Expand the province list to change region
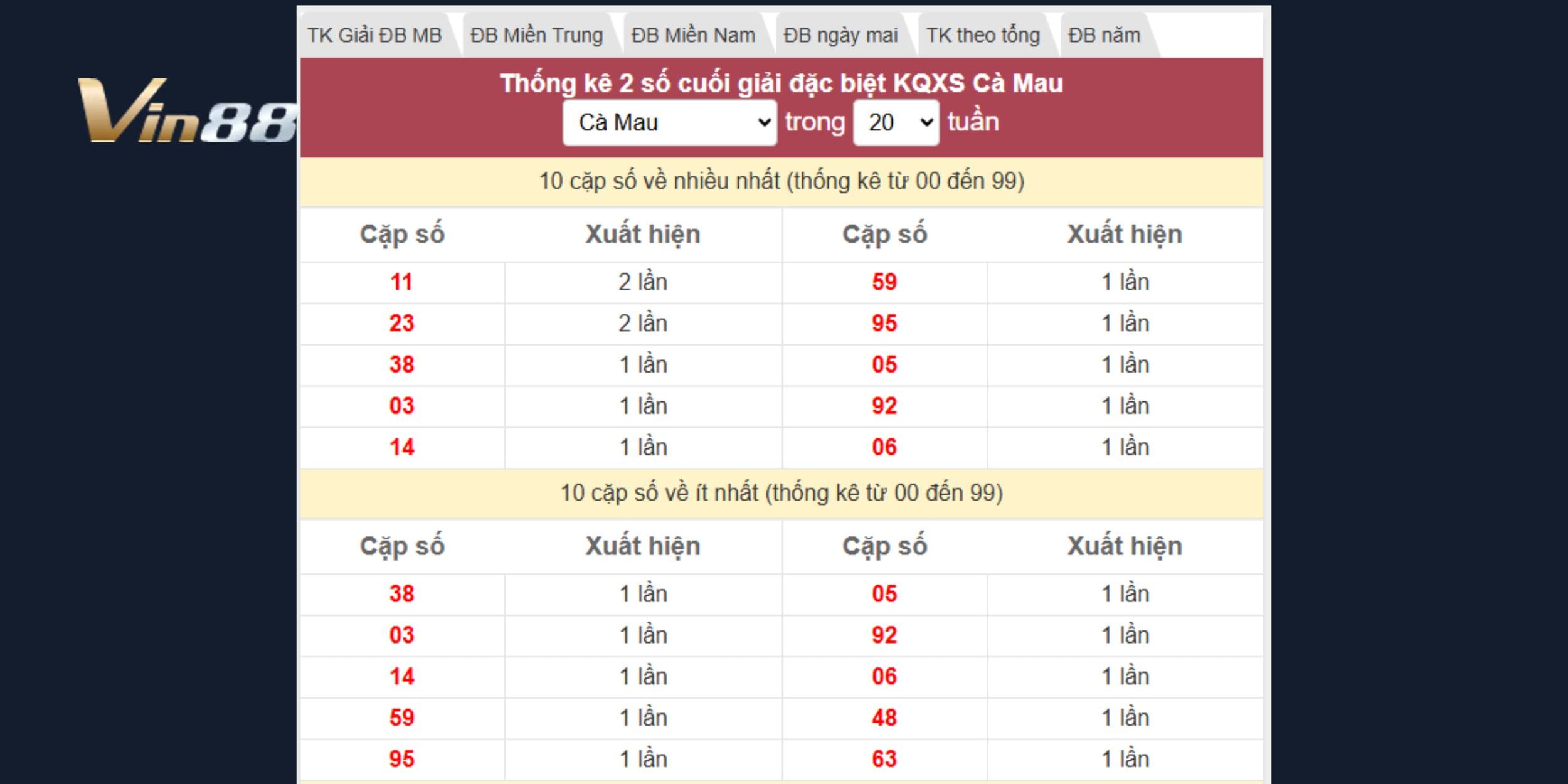Image resolution: width=1568 pixels, height=784 pixels. (668, 123)
